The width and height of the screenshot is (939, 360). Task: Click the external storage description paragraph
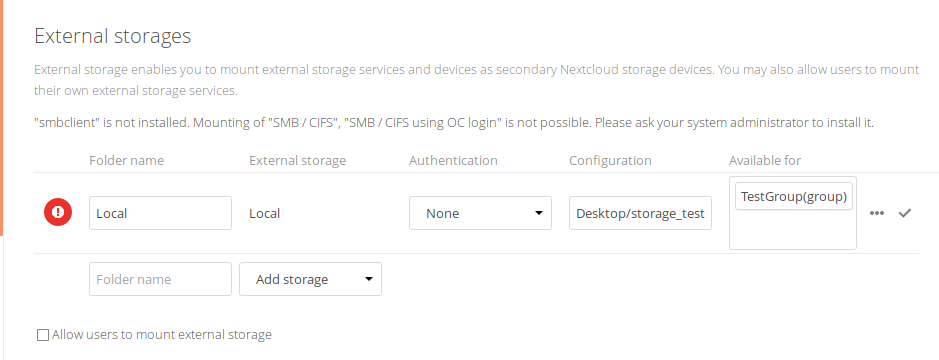477,80
